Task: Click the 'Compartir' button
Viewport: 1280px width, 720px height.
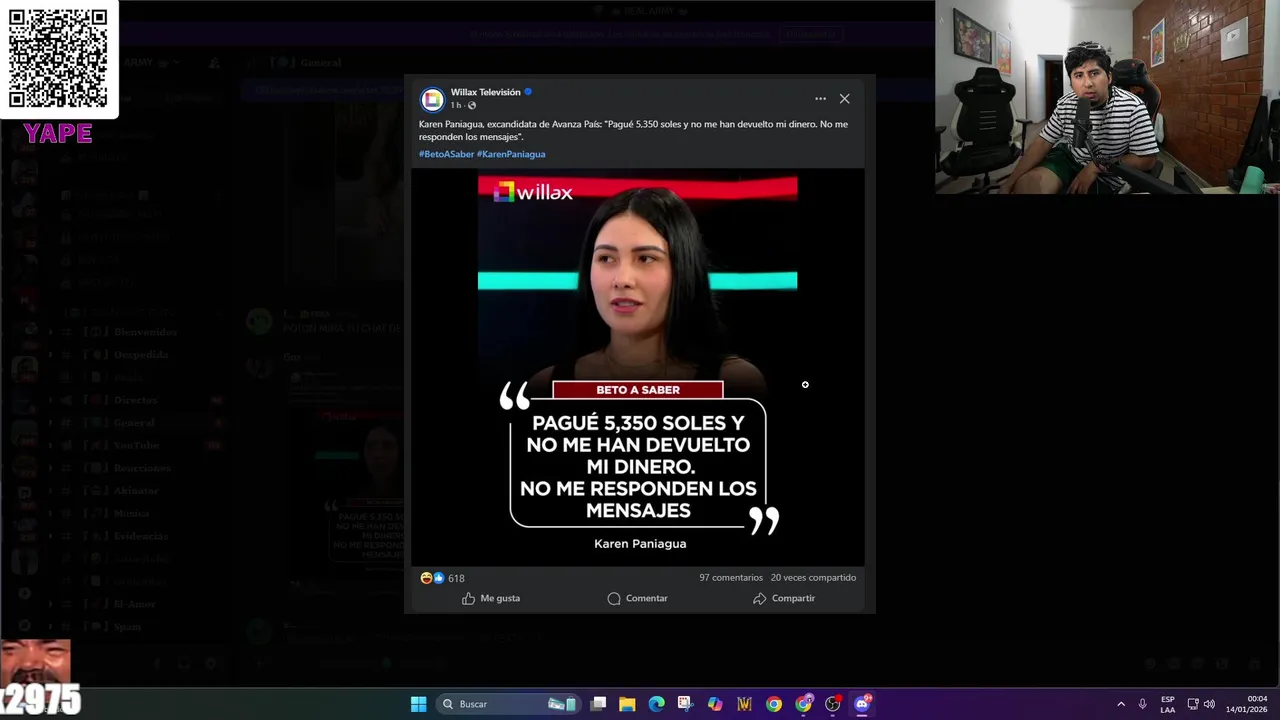Action: coord(784,598)
